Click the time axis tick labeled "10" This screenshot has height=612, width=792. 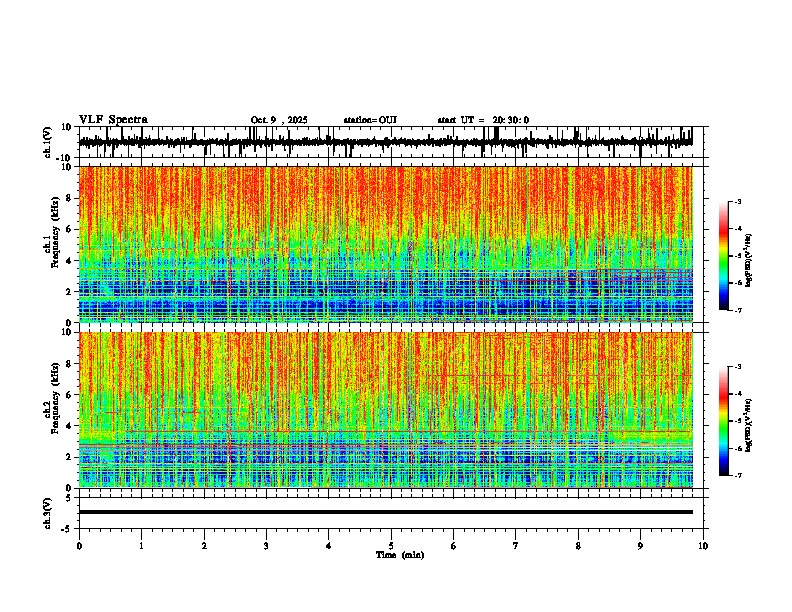[x=703, y=546]
